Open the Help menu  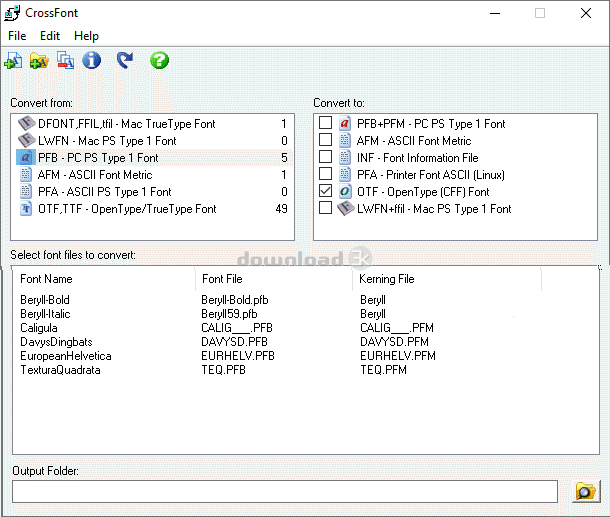tap(86, 36)
